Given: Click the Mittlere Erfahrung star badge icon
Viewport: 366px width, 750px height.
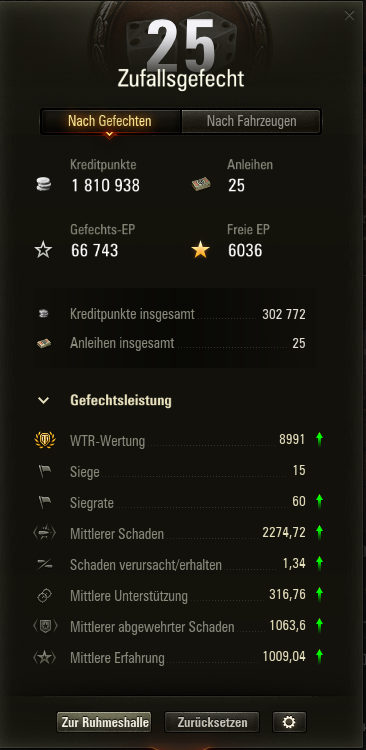Looking at the screenshot, I should (x=44, y=657).
